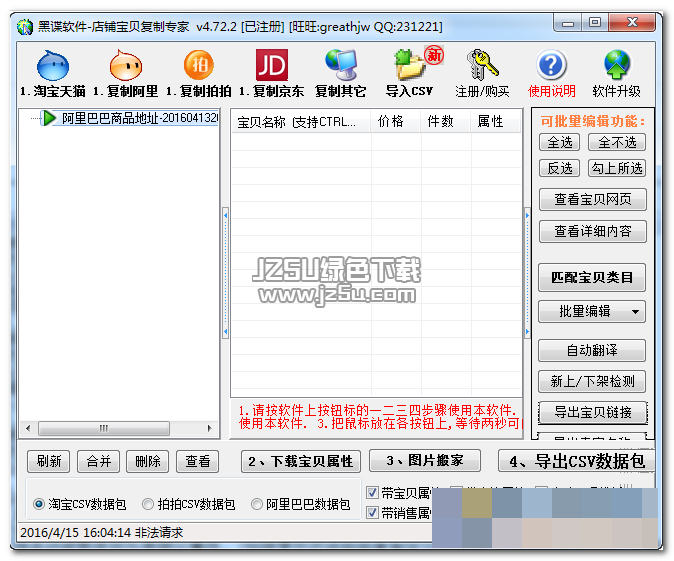Click the tree scrollbar right arrow

(209, 428)
